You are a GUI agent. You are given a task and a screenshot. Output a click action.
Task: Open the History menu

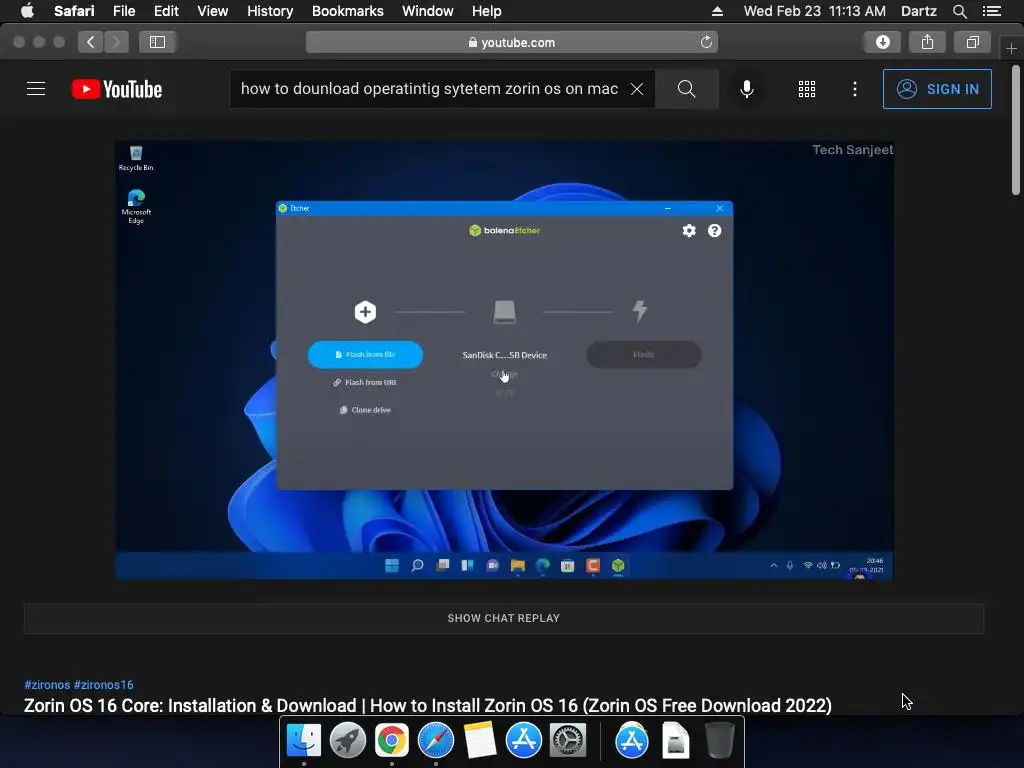(270, 11)
